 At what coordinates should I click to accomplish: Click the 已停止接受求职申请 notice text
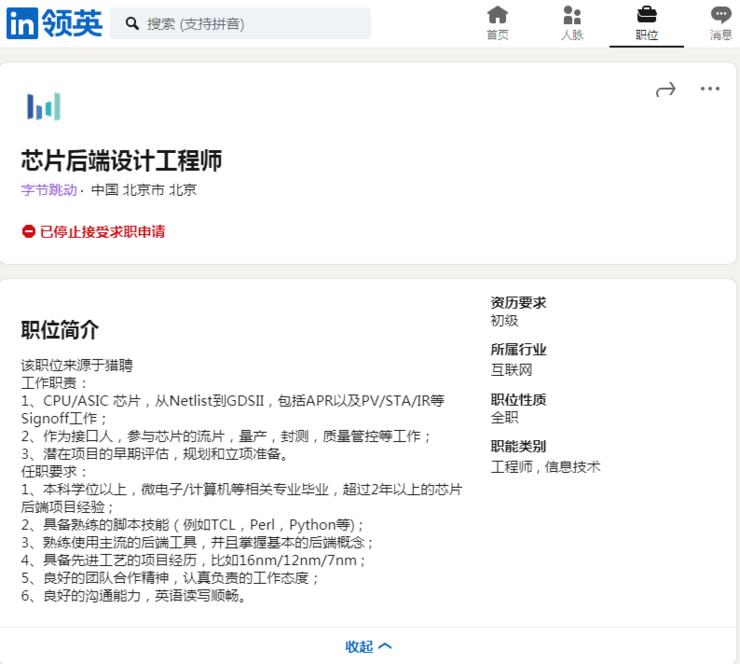(103, 232)
